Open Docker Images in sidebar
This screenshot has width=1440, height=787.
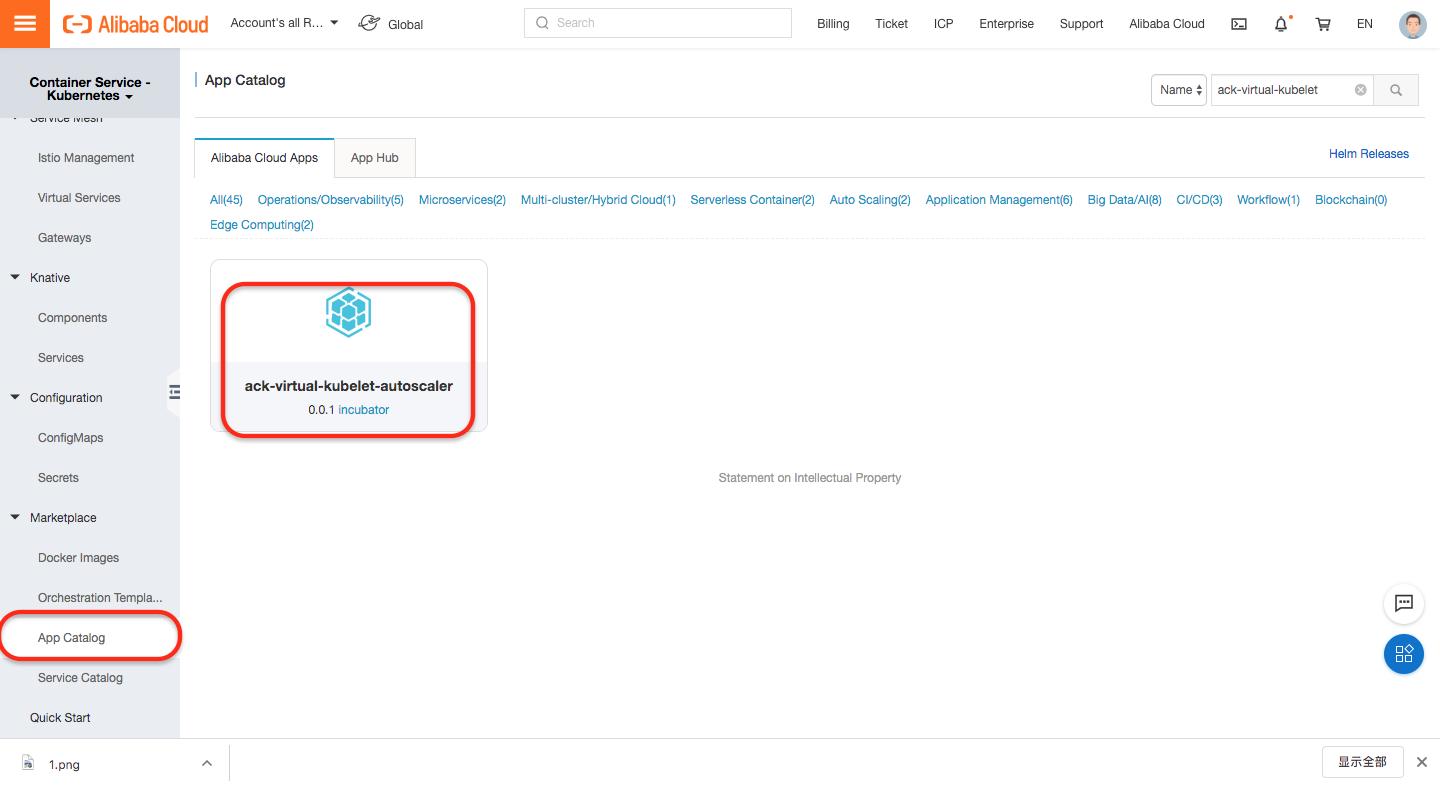78,558
